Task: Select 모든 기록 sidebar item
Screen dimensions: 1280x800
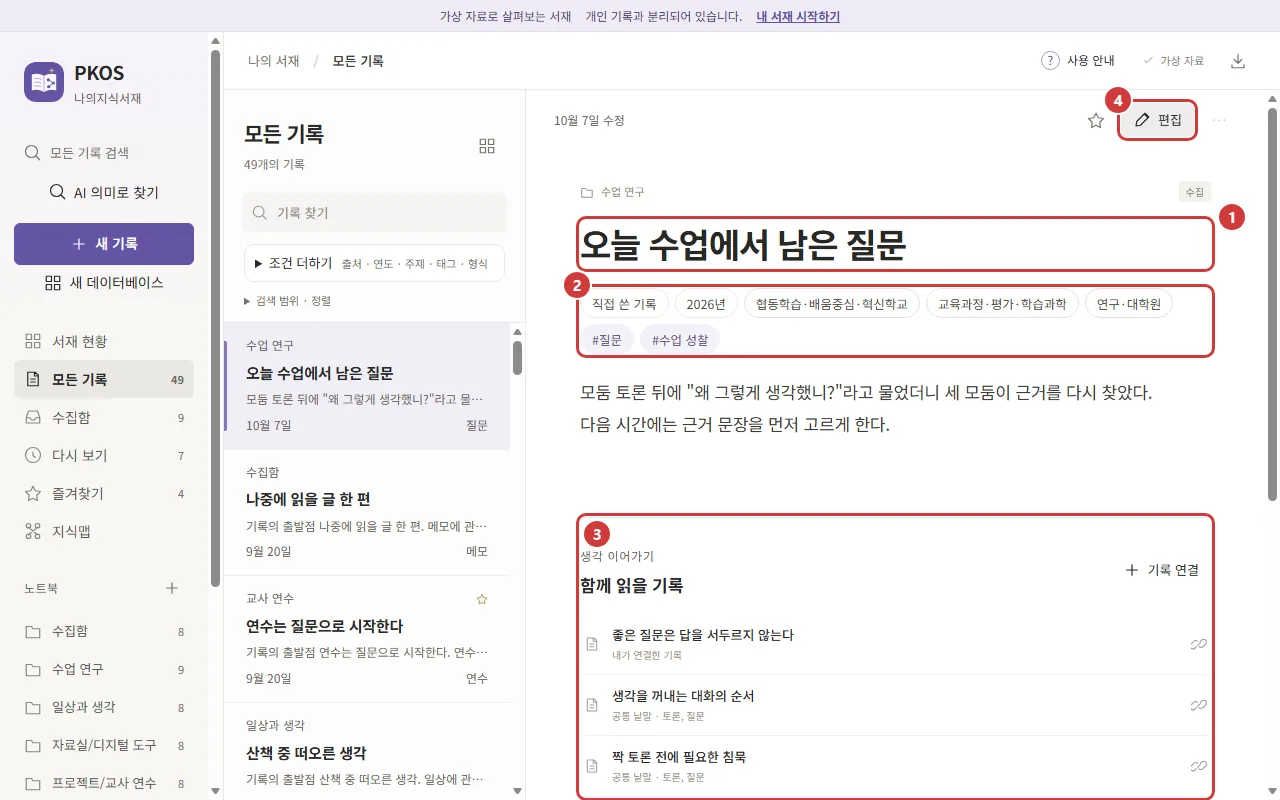Action: (x=104, y=380)
